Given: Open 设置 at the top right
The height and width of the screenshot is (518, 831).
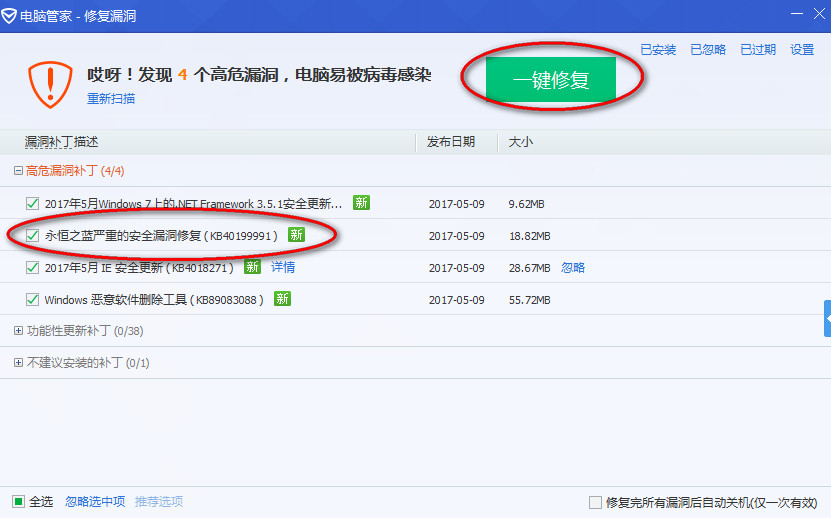Looking at the screenshot, I should point(802,50).
